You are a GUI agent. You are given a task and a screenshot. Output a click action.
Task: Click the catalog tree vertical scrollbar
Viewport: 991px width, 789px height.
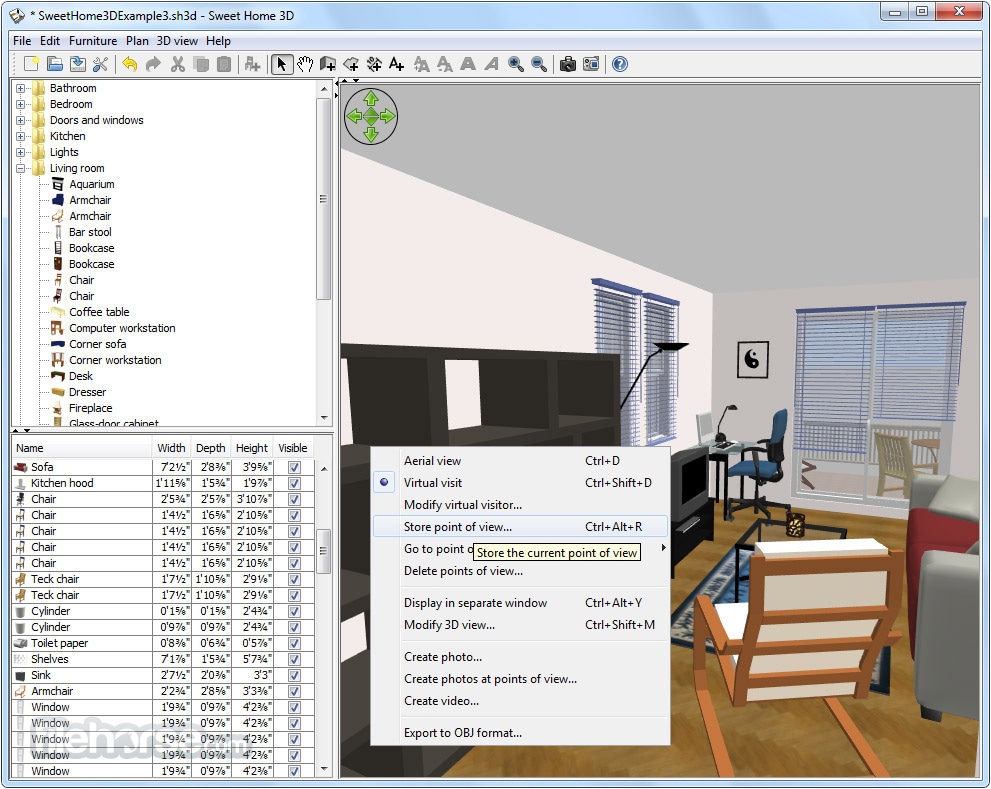[324, 199]
